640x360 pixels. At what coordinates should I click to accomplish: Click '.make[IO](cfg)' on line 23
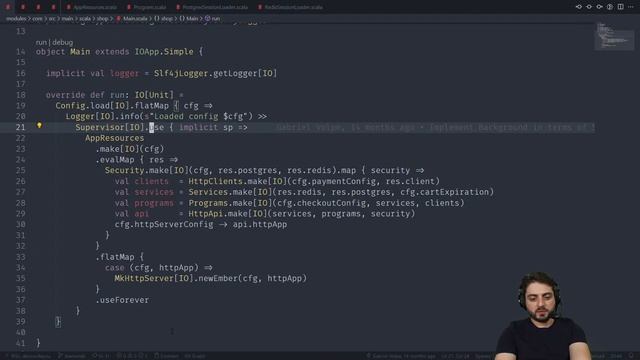click(129, 149)
